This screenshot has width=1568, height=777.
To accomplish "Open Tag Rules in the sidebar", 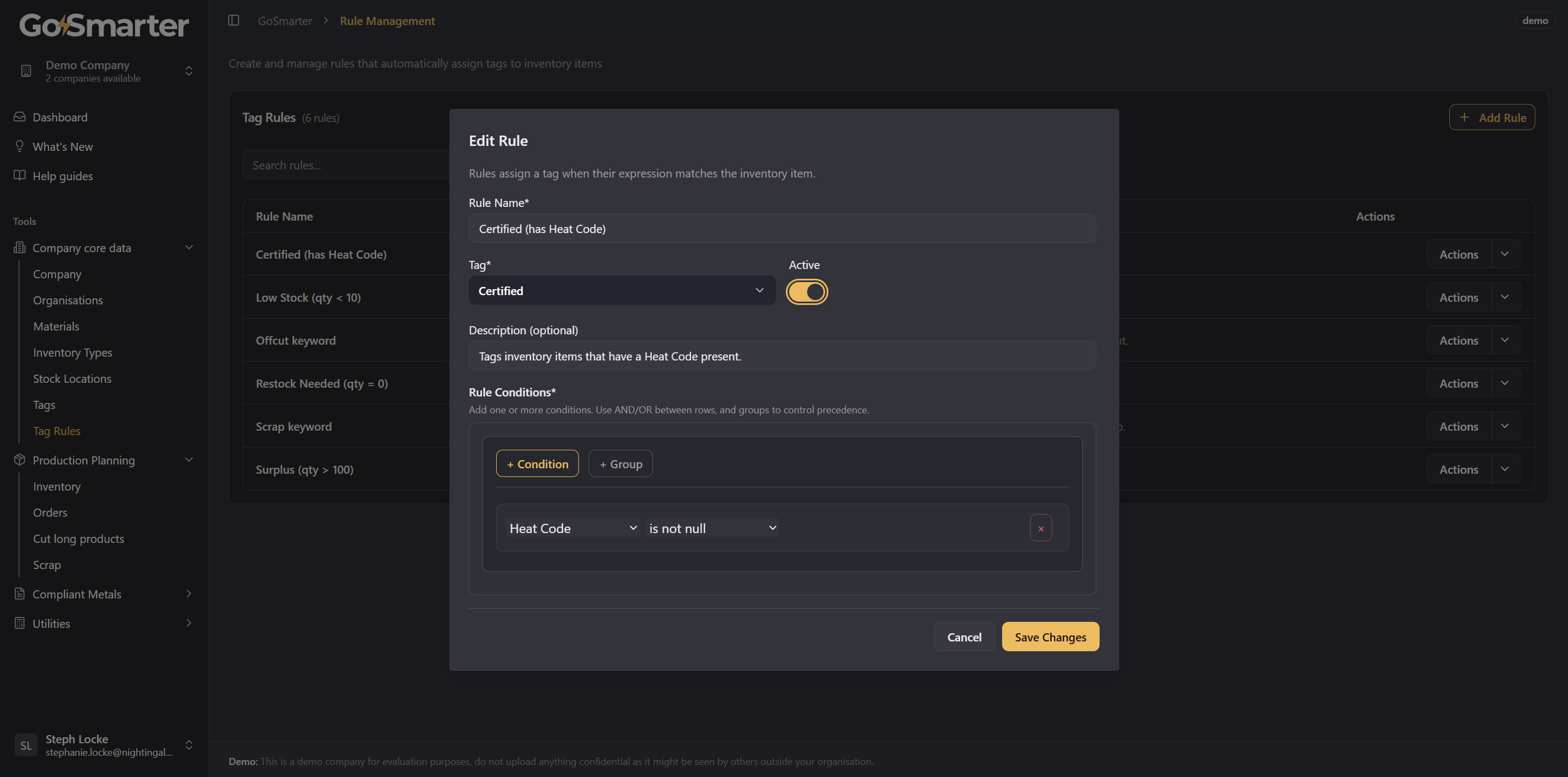I will (x=57, y=431).
